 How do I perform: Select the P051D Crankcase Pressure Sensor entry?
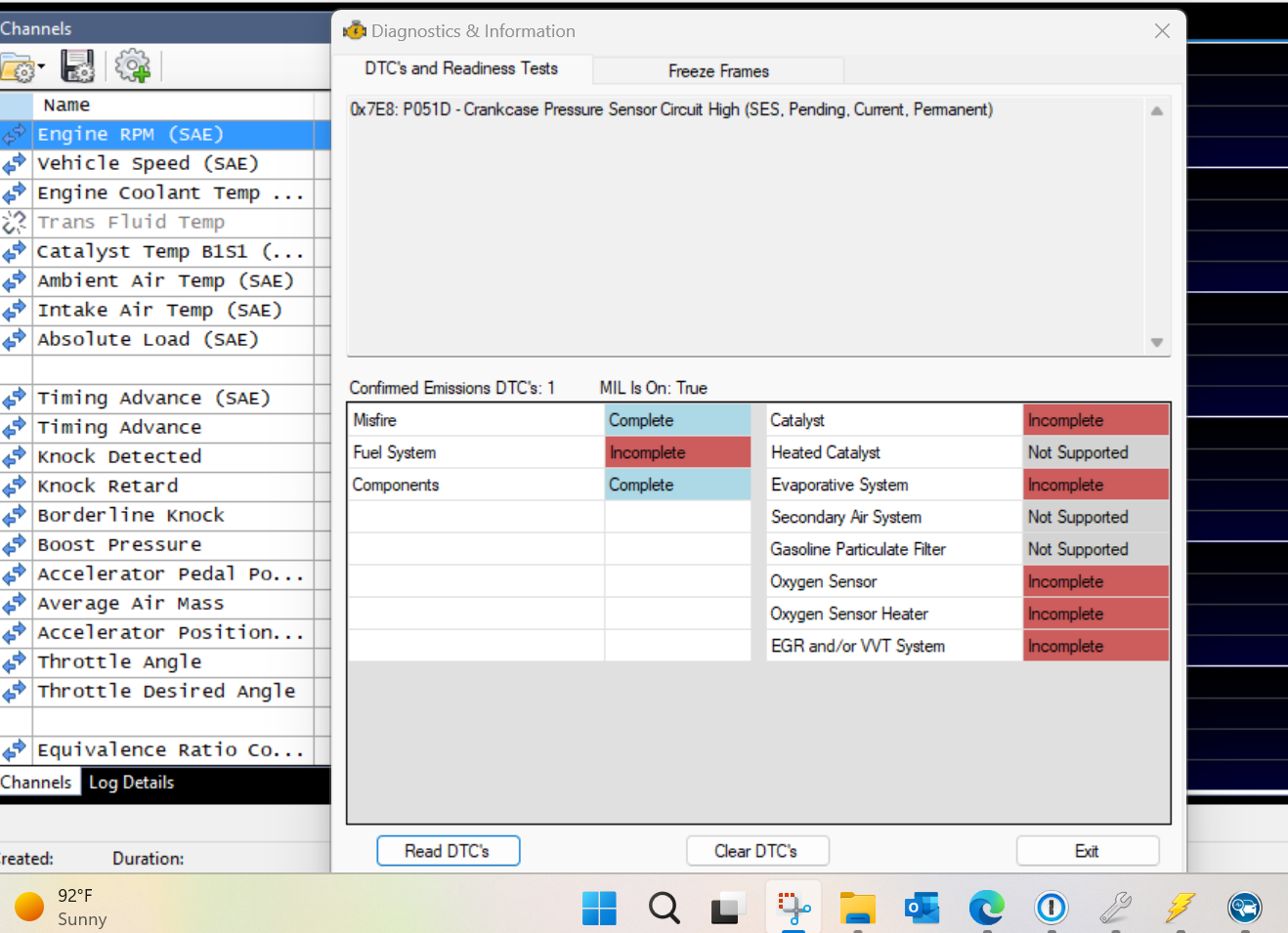click(671, 109)
